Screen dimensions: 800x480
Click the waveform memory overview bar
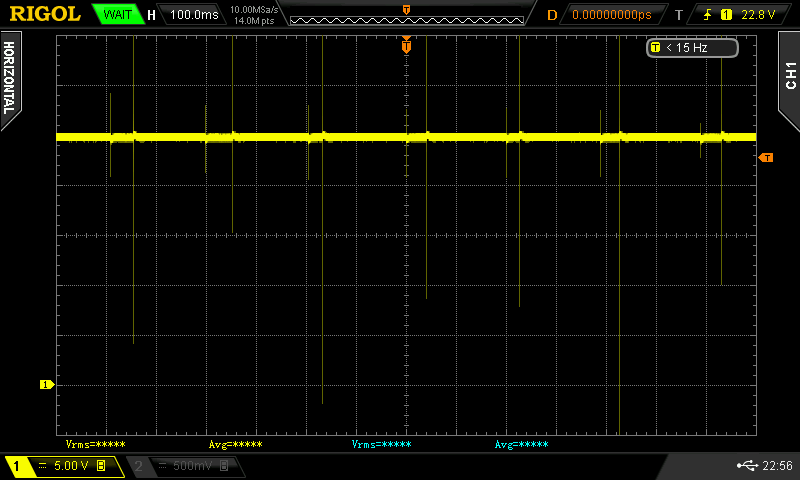point(405,15)
